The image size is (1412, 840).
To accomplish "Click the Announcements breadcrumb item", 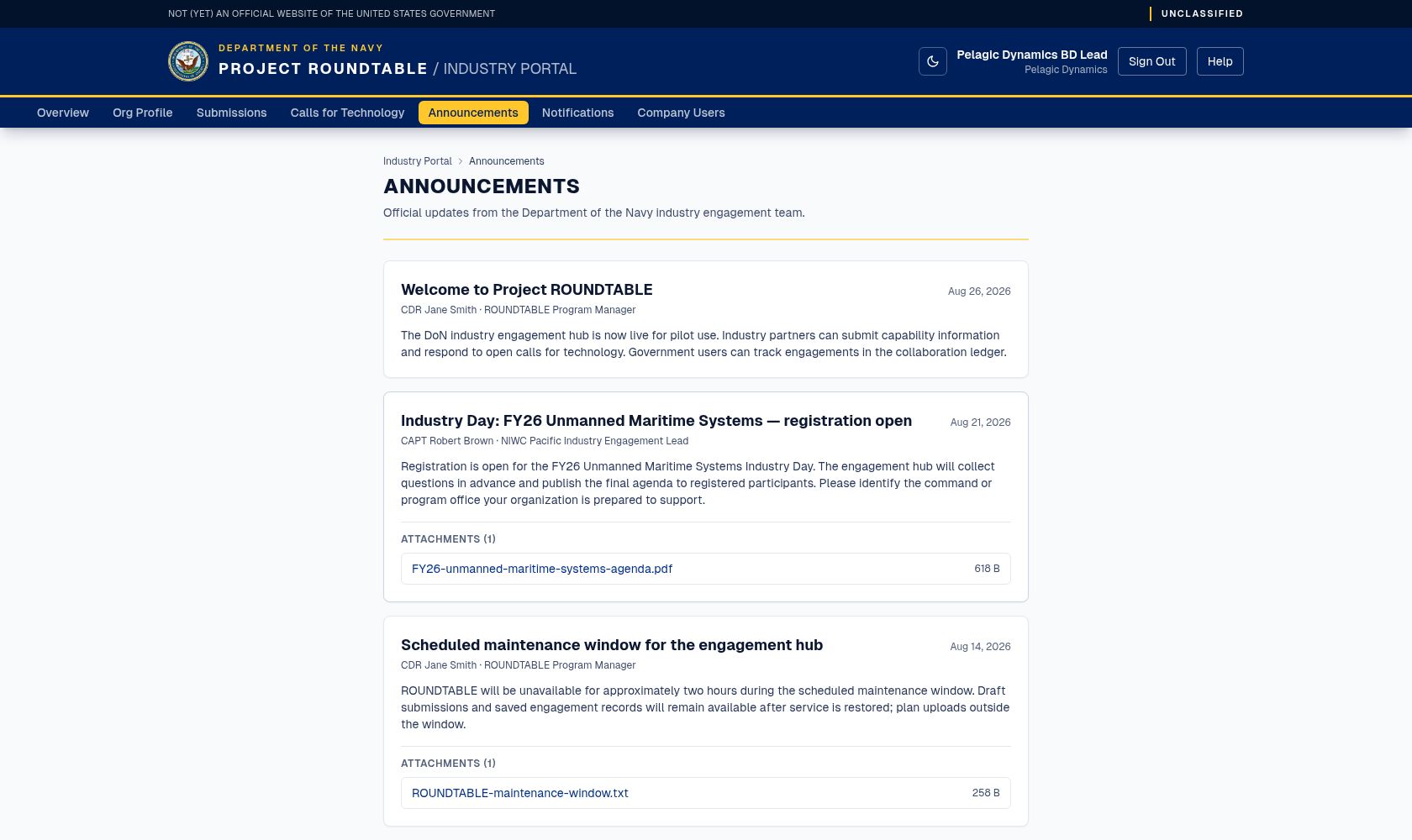I will (x=507, y=161).
